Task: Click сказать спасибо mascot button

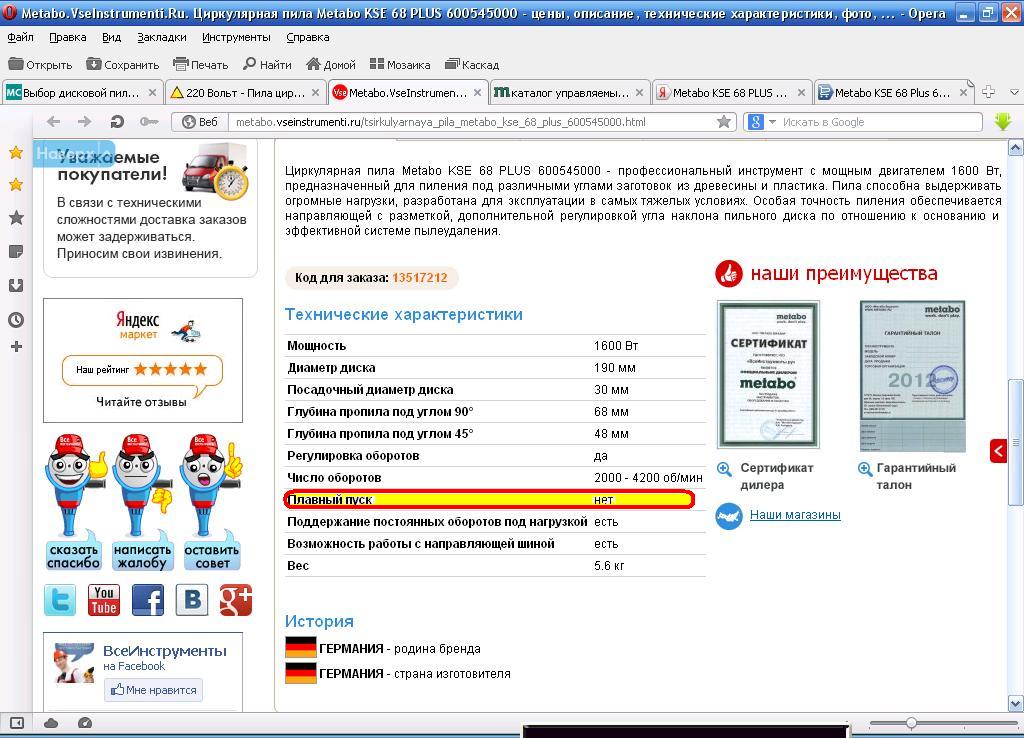Action: [74, 502]
